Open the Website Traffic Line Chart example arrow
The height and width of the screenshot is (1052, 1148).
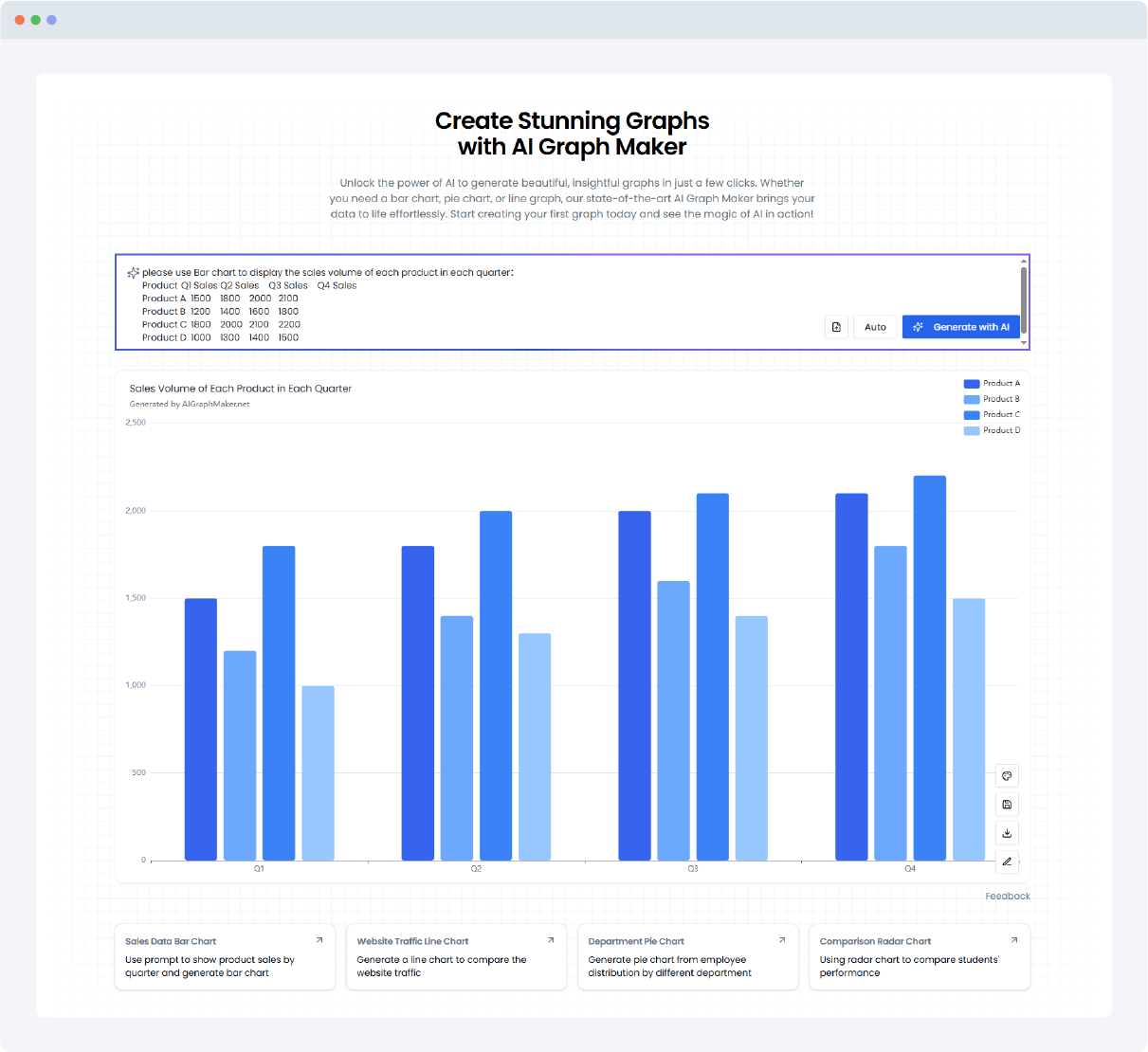click(551, 940)
